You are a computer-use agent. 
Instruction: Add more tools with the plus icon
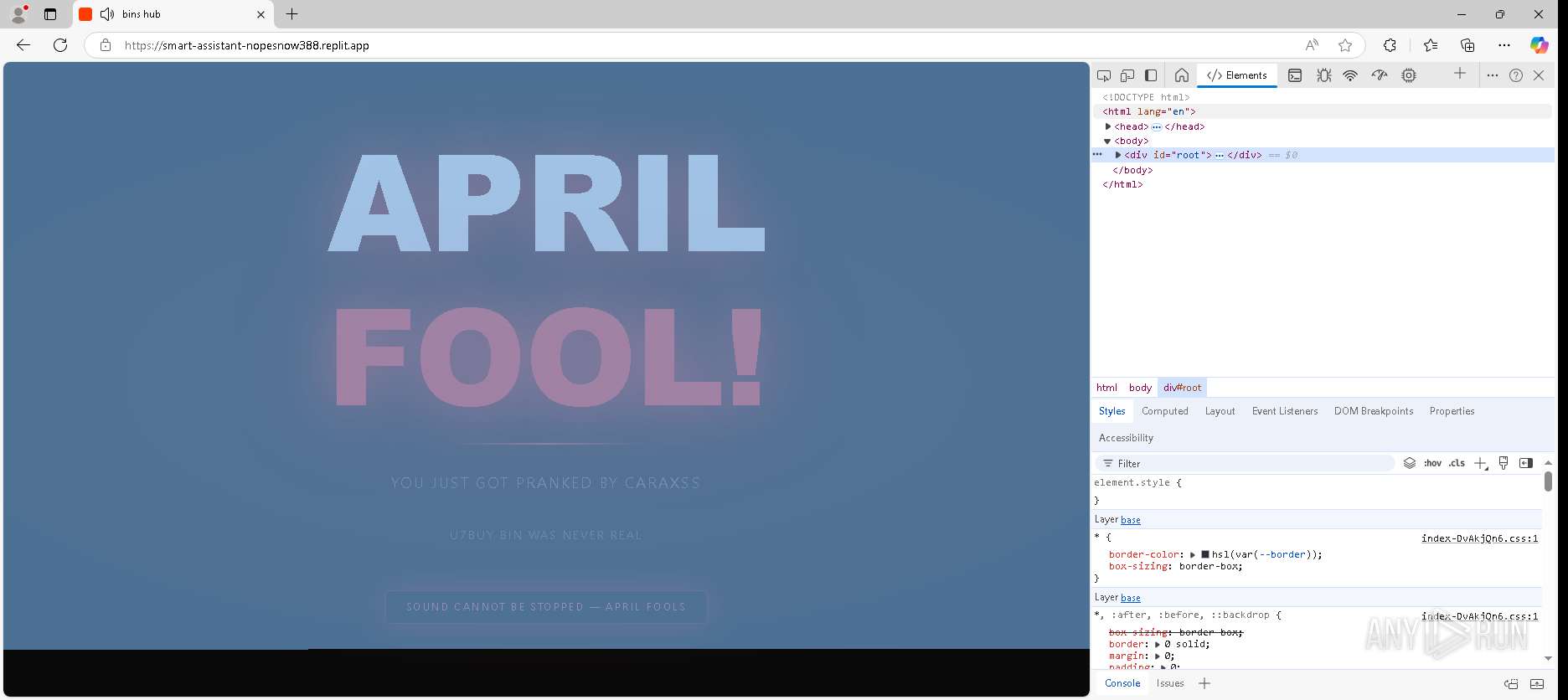1460,74
